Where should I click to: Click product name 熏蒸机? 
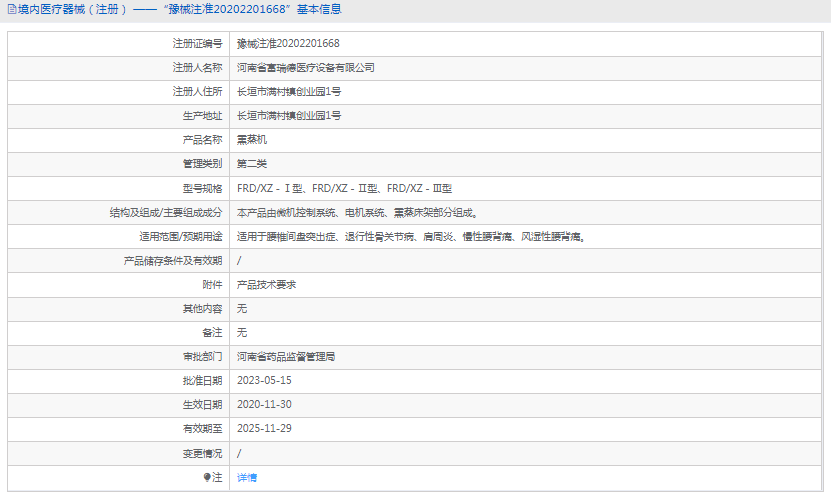[x=252, y=140]
